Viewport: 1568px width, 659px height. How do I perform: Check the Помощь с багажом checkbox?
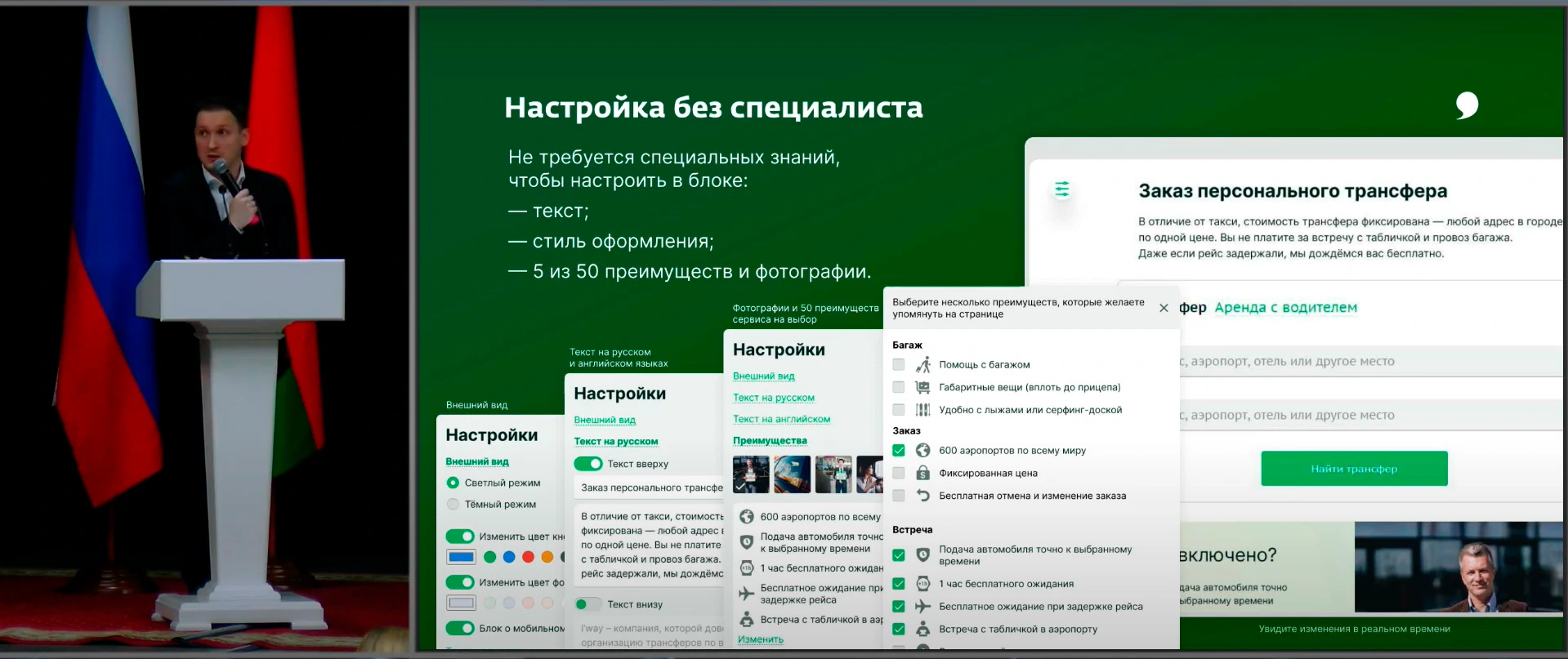[x=899, y=365]
